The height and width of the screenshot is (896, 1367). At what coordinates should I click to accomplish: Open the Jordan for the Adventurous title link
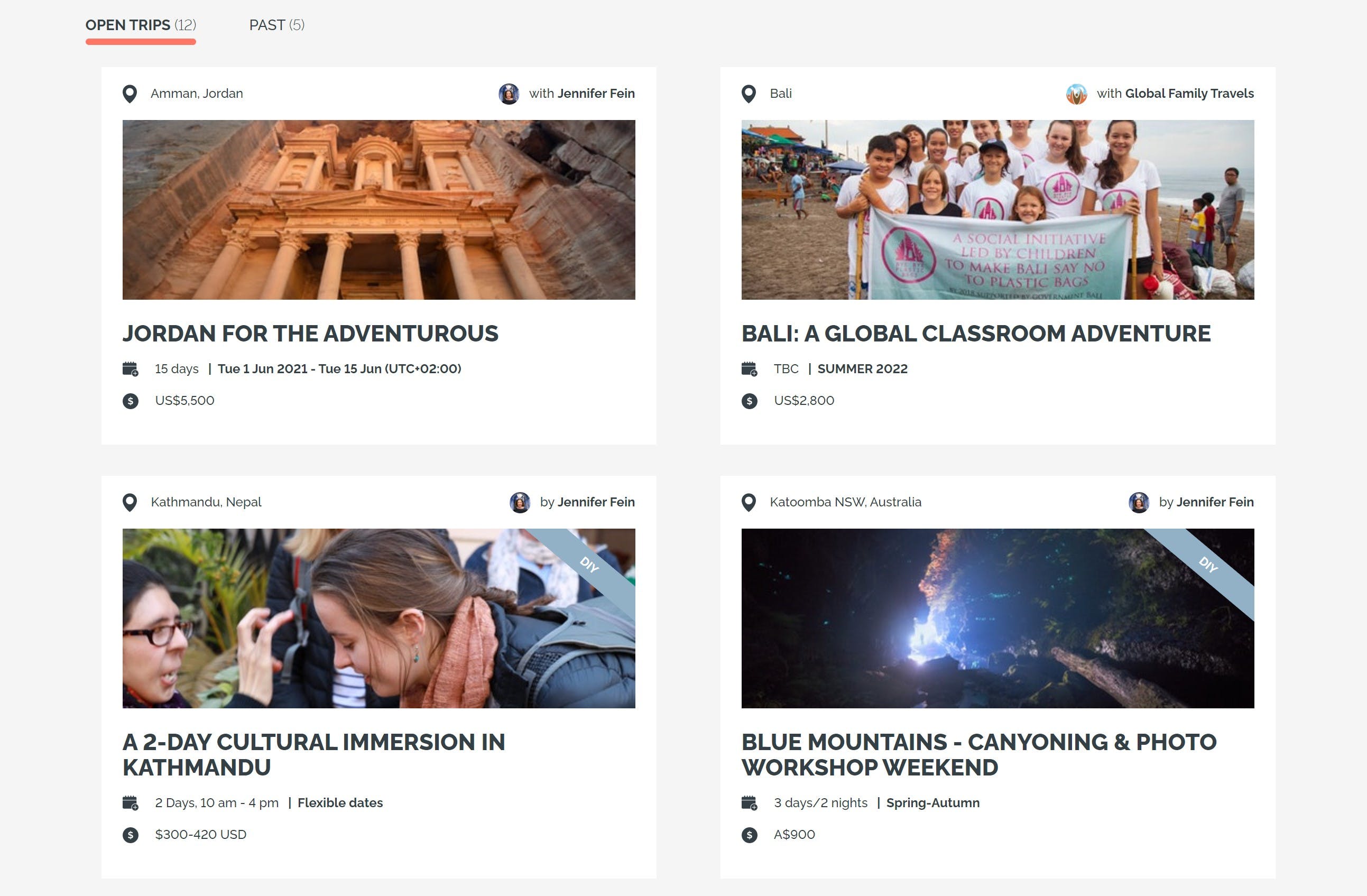[310, 334]
